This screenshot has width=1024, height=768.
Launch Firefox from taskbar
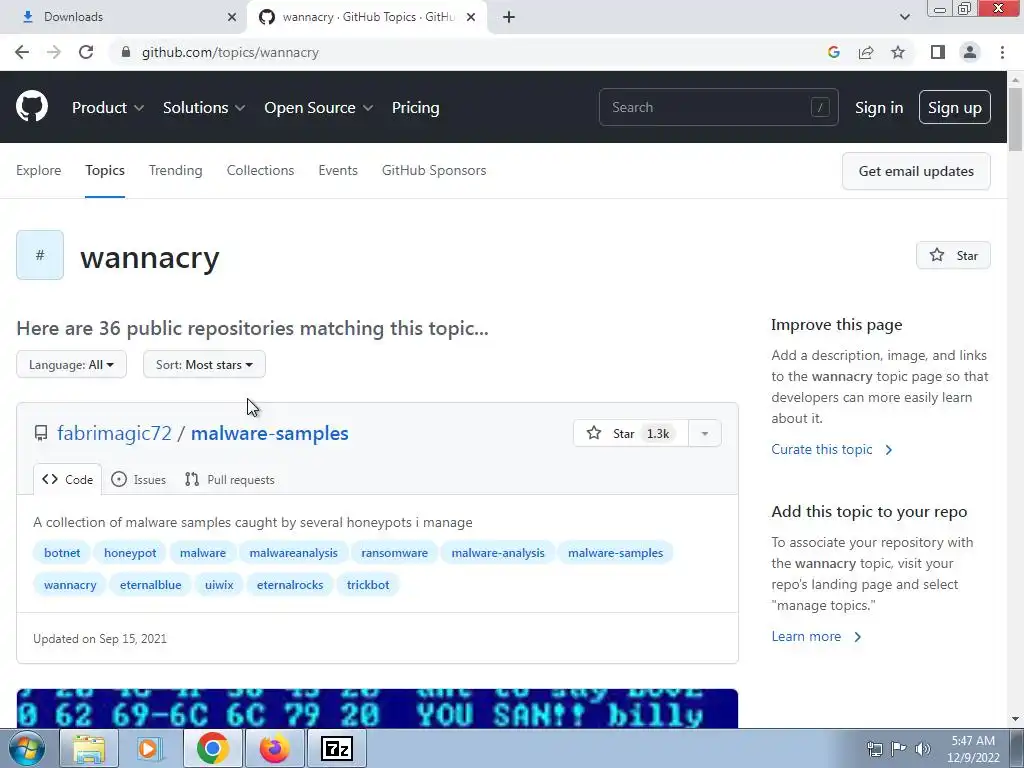tap(274, 748)
